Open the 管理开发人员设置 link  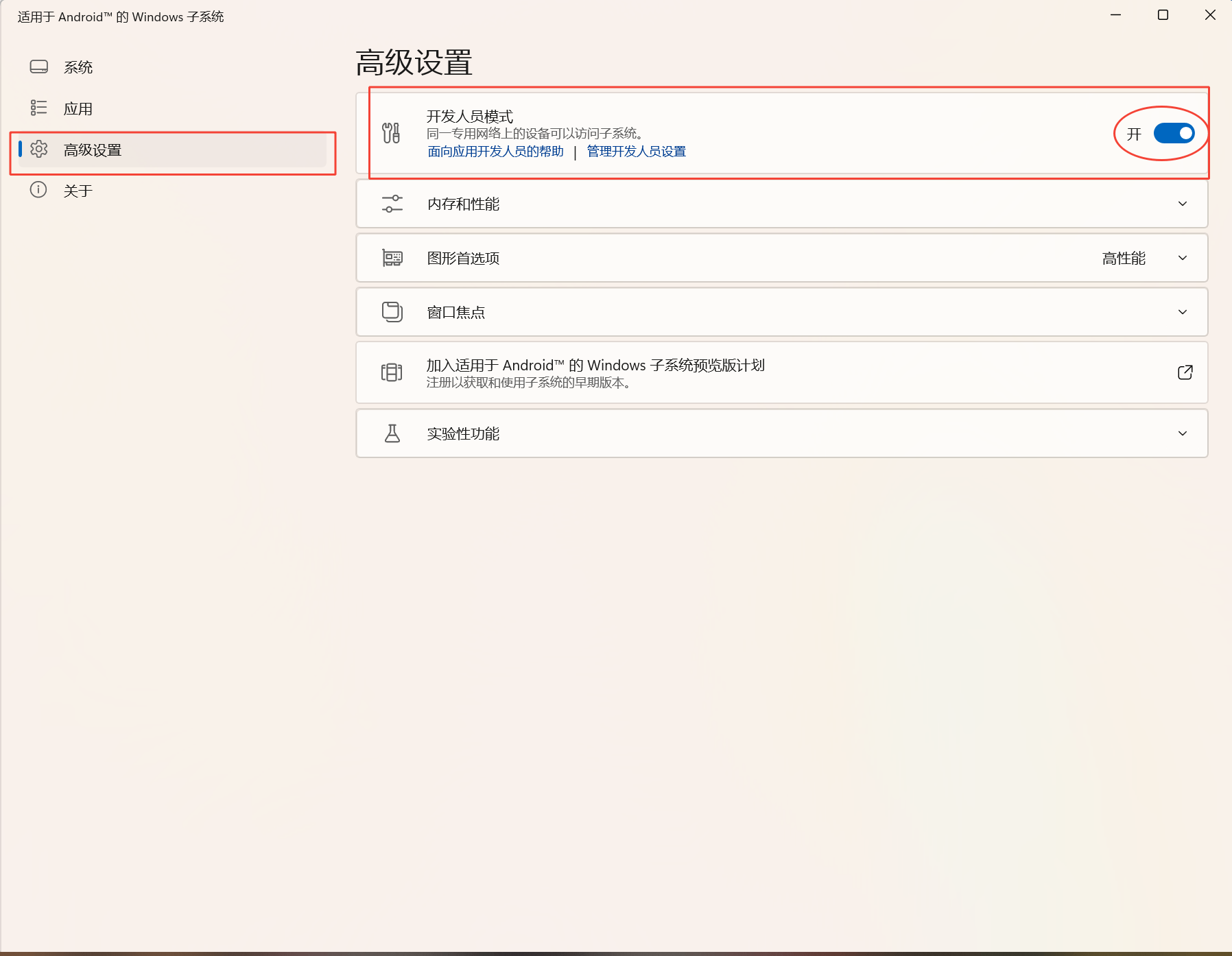click(x=636, y=152)
